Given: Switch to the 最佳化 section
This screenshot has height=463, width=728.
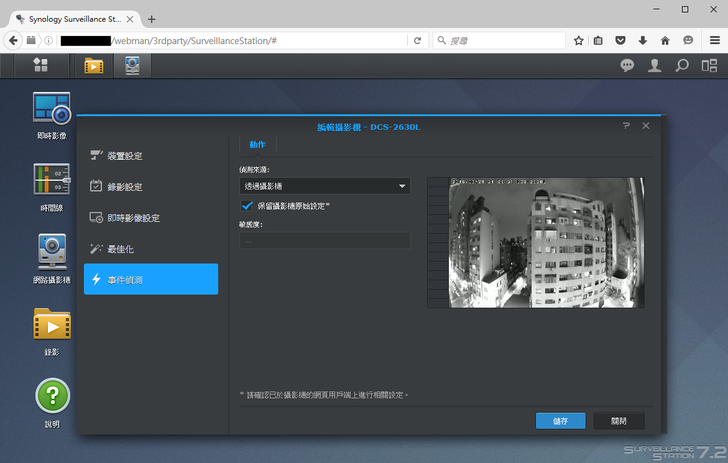Looking at the screenshot, I should click(151, 248).
